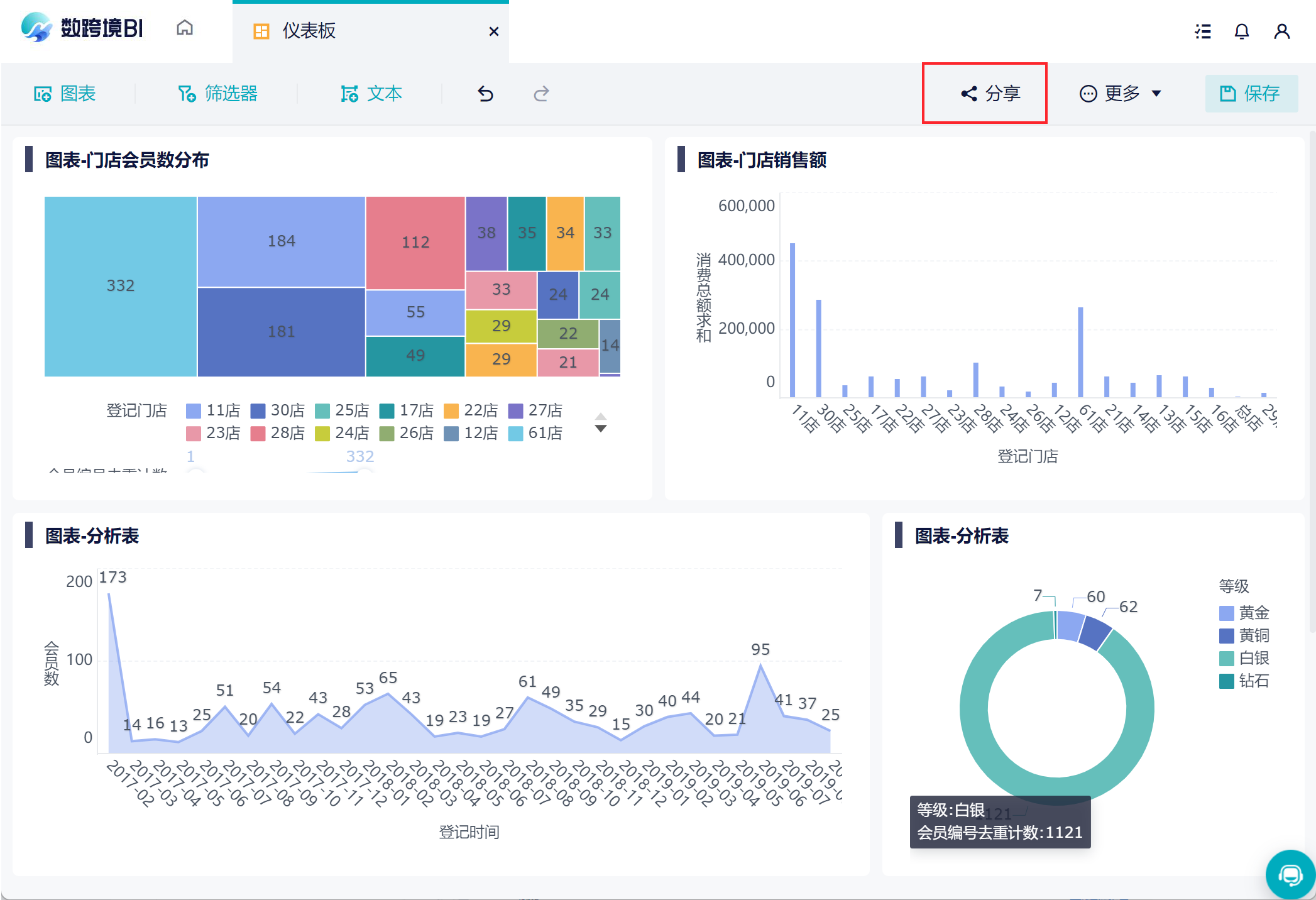1316x900 pixels.
Task: Open the customer support chat bubble
Action: (x=1290, y=874)
